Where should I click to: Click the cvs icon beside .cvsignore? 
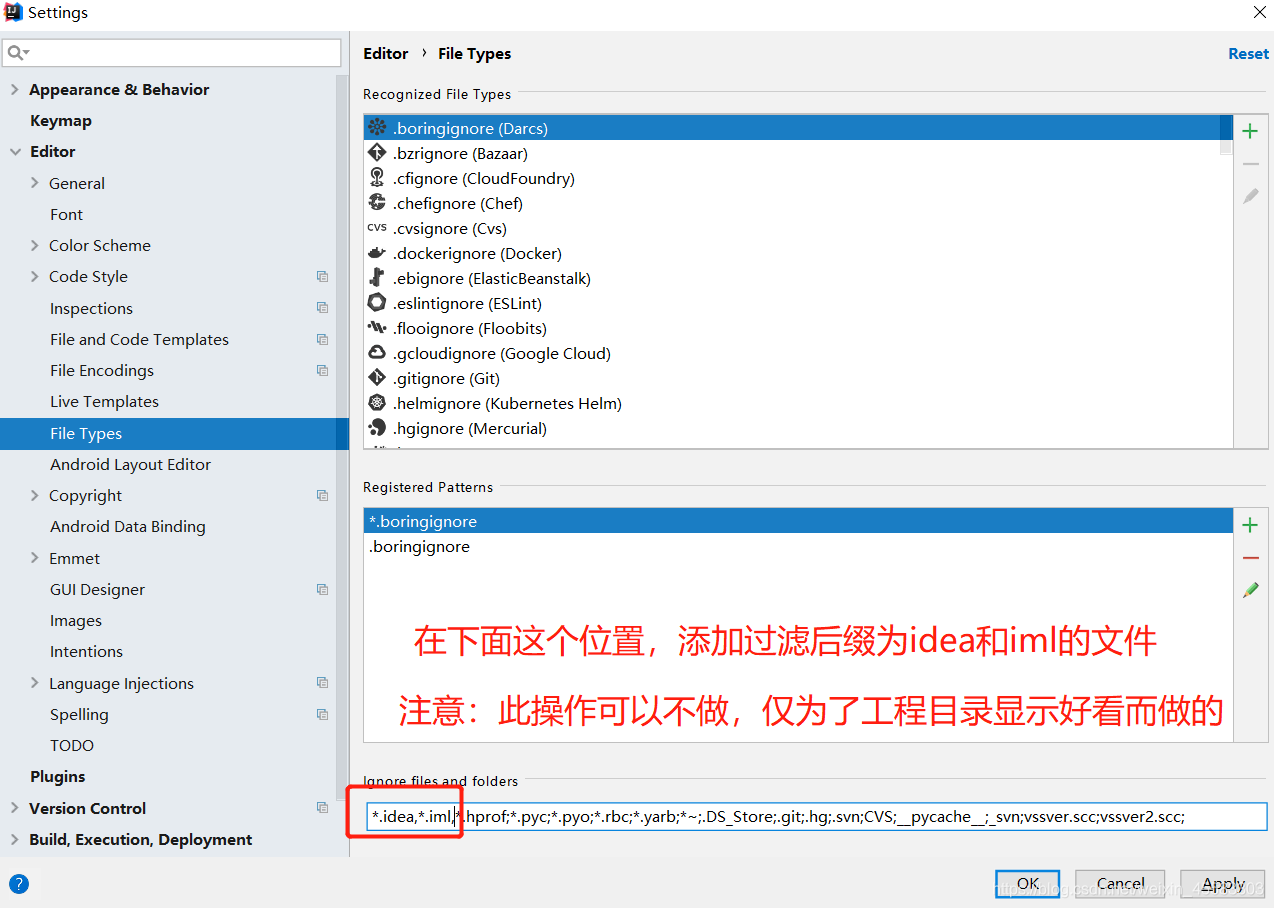coord(377,228)
